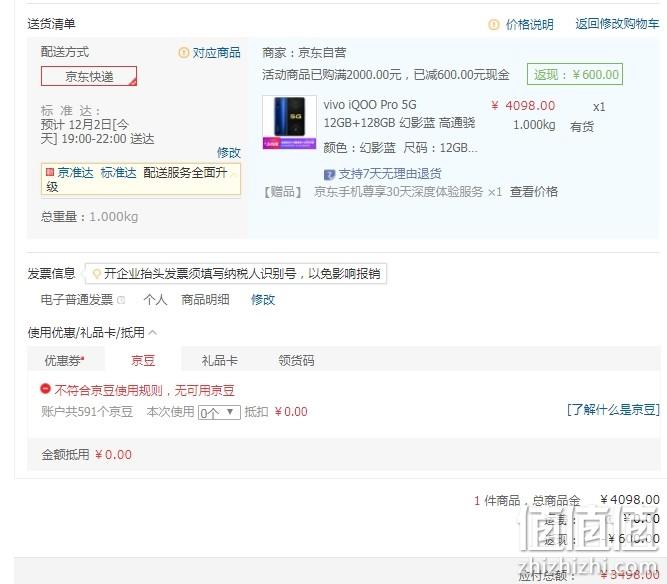
Task: Click the 7-day return support icon
Action: (x=329, y=174)
